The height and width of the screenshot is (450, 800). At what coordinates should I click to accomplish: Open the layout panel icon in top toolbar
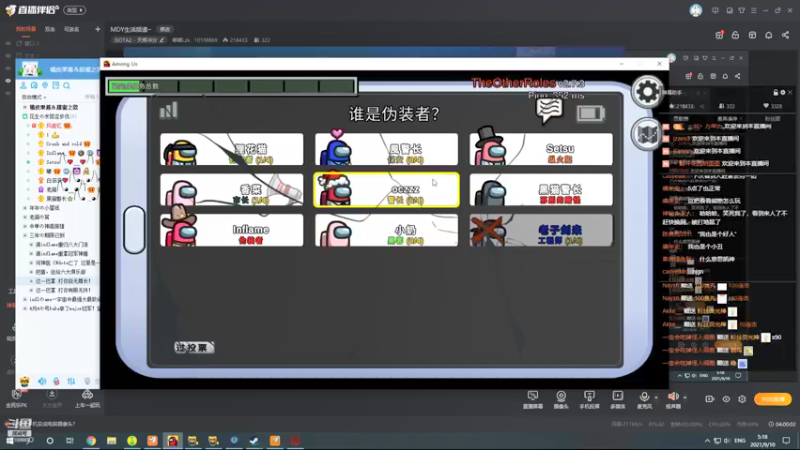[752, 35]
